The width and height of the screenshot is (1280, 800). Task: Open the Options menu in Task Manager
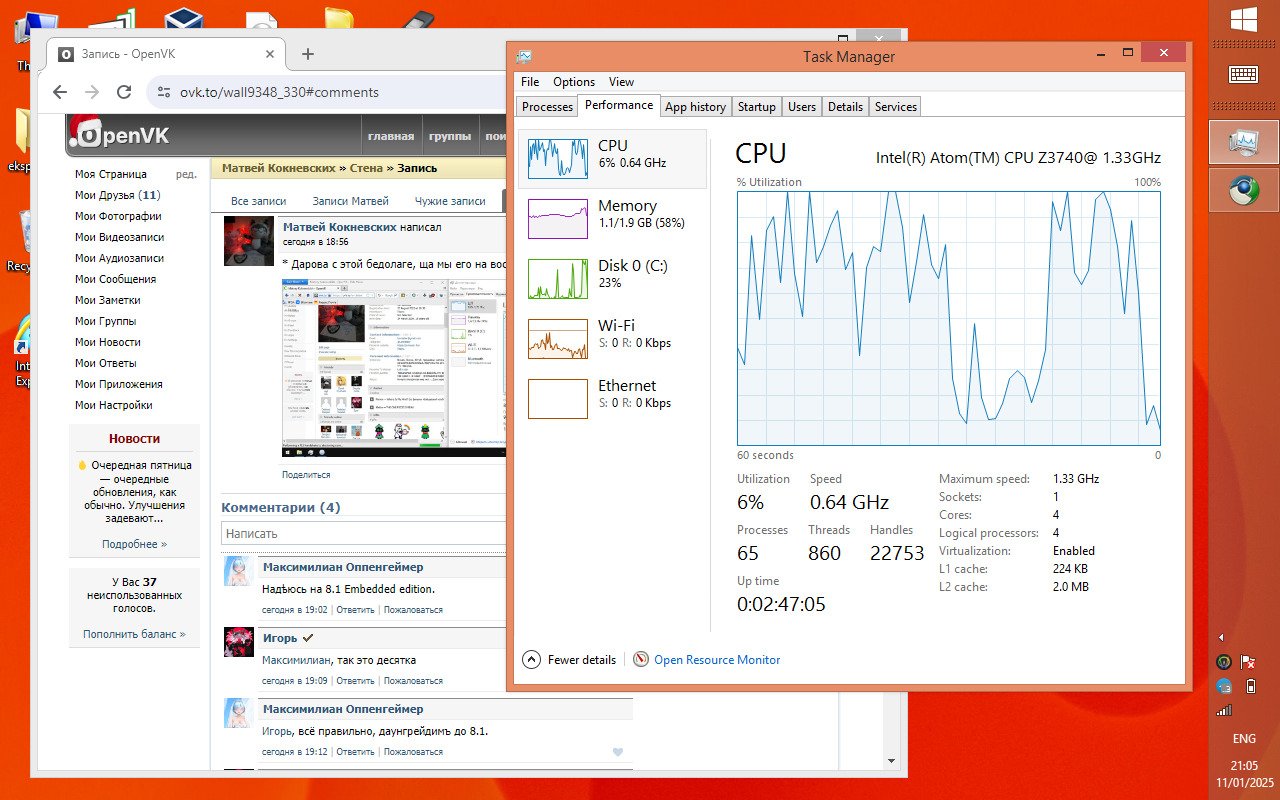coord(574,82)
